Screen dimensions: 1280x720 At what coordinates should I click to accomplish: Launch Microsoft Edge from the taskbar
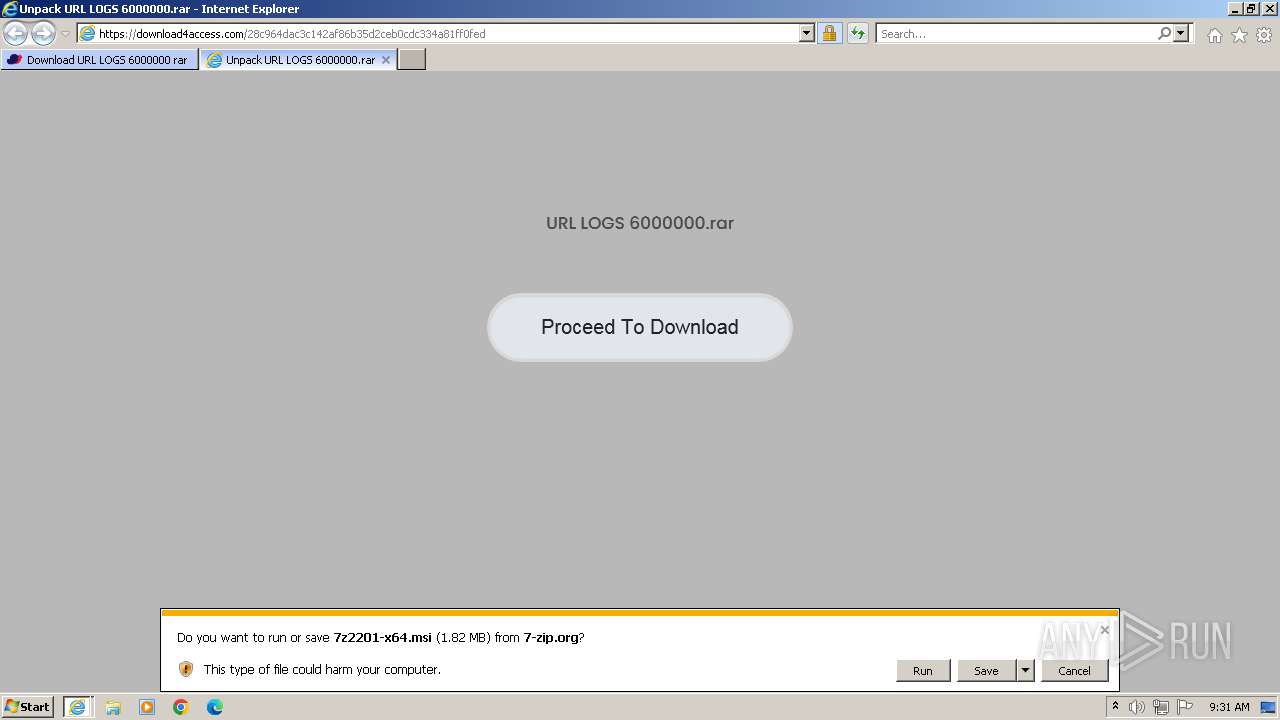pos(215,707)
